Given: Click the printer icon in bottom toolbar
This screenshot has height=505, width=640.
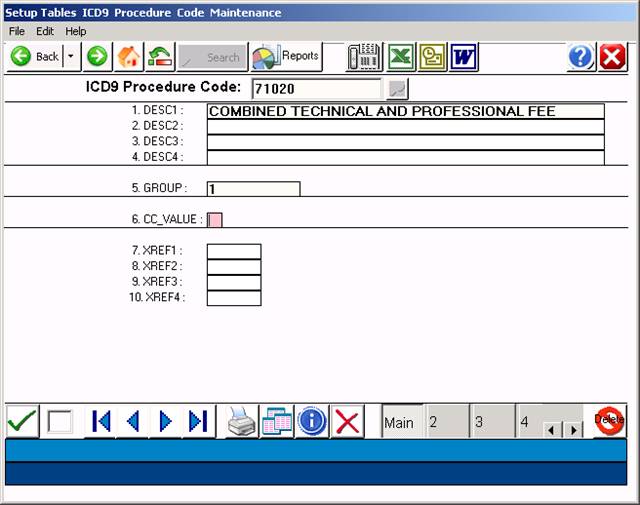Looking at the screenshot, I should [242, 421].
